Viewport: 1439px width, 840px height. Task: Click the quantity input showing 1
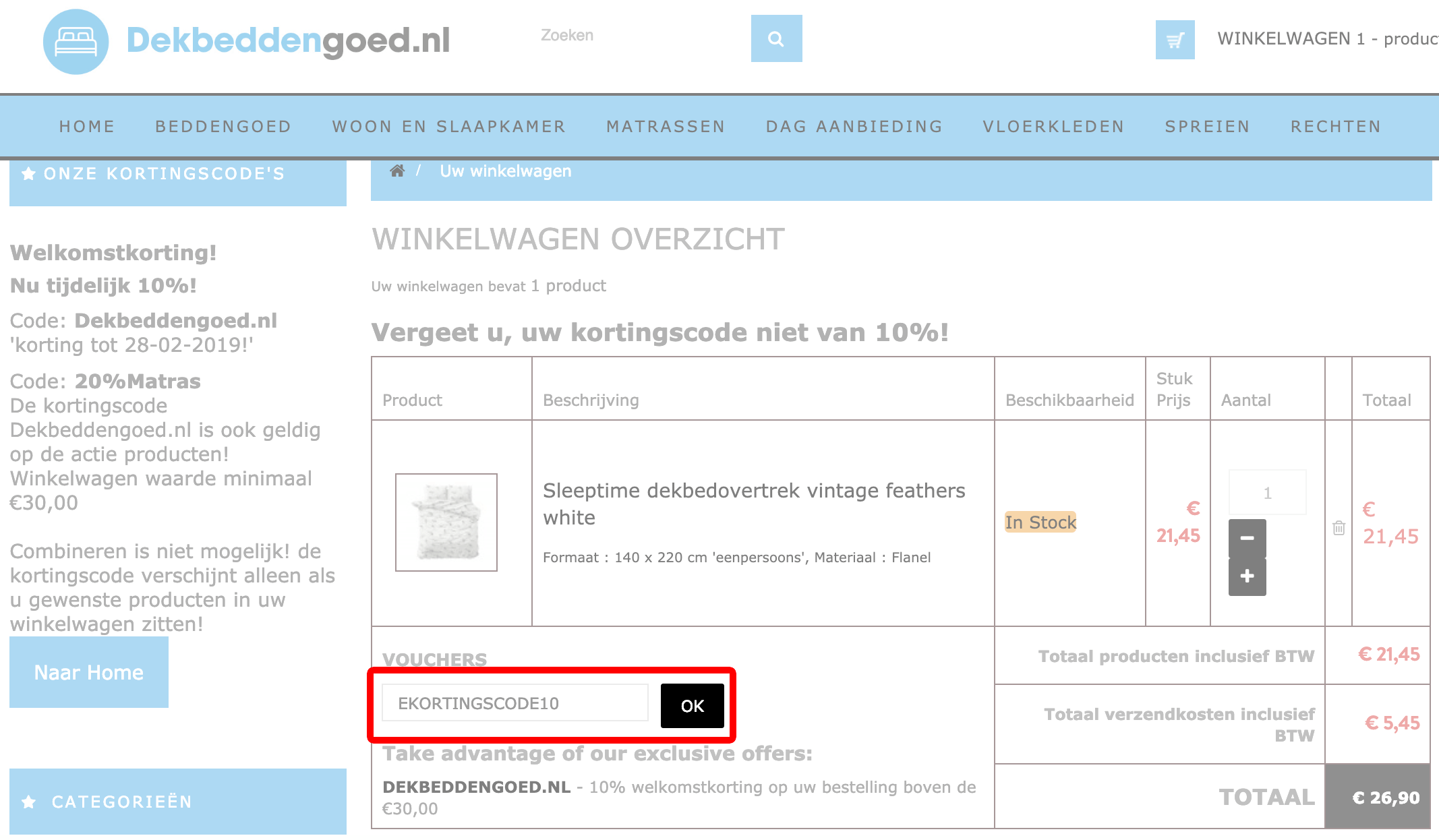pyautogui.click(x=1267, y=493)
